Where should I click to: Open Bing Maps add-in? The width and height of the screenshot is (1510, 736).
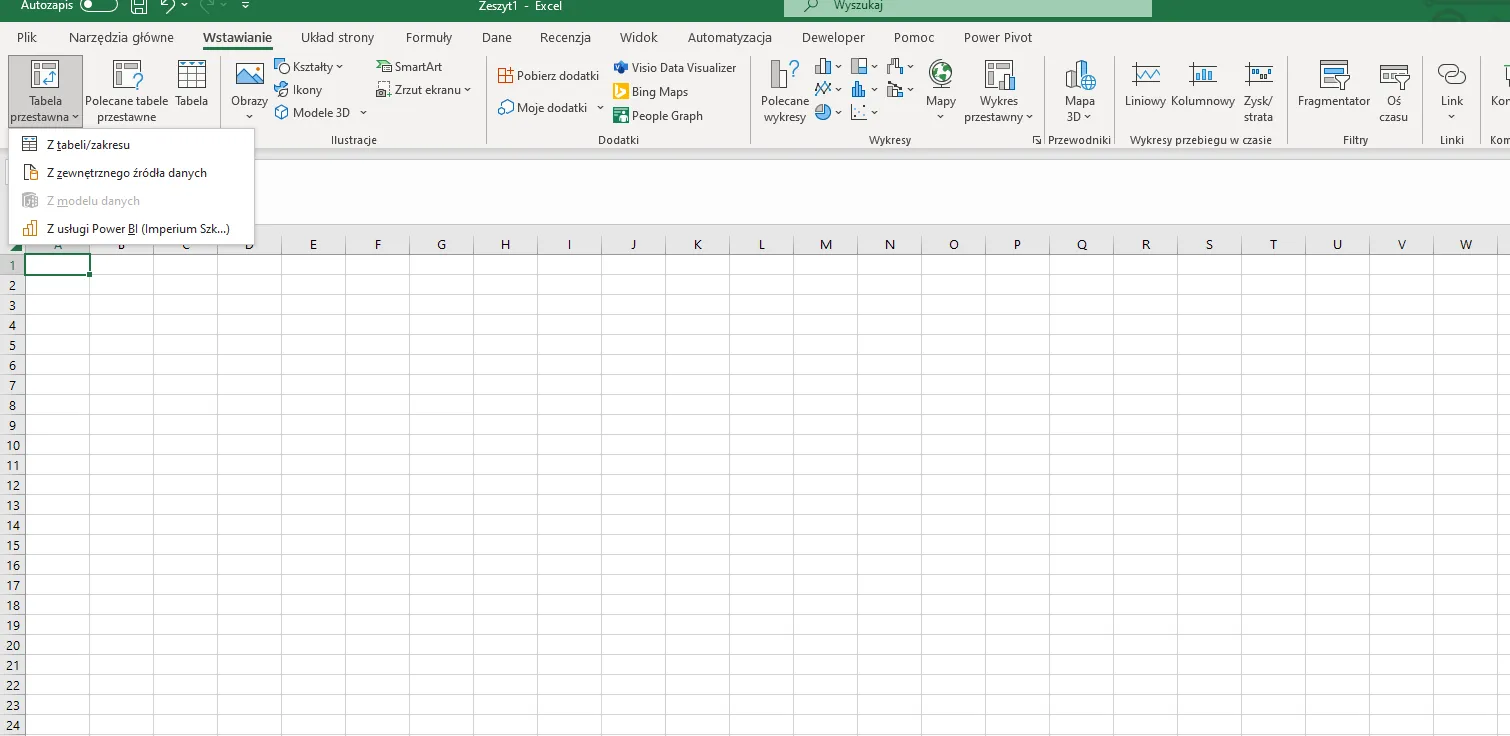tap(659, 92)
